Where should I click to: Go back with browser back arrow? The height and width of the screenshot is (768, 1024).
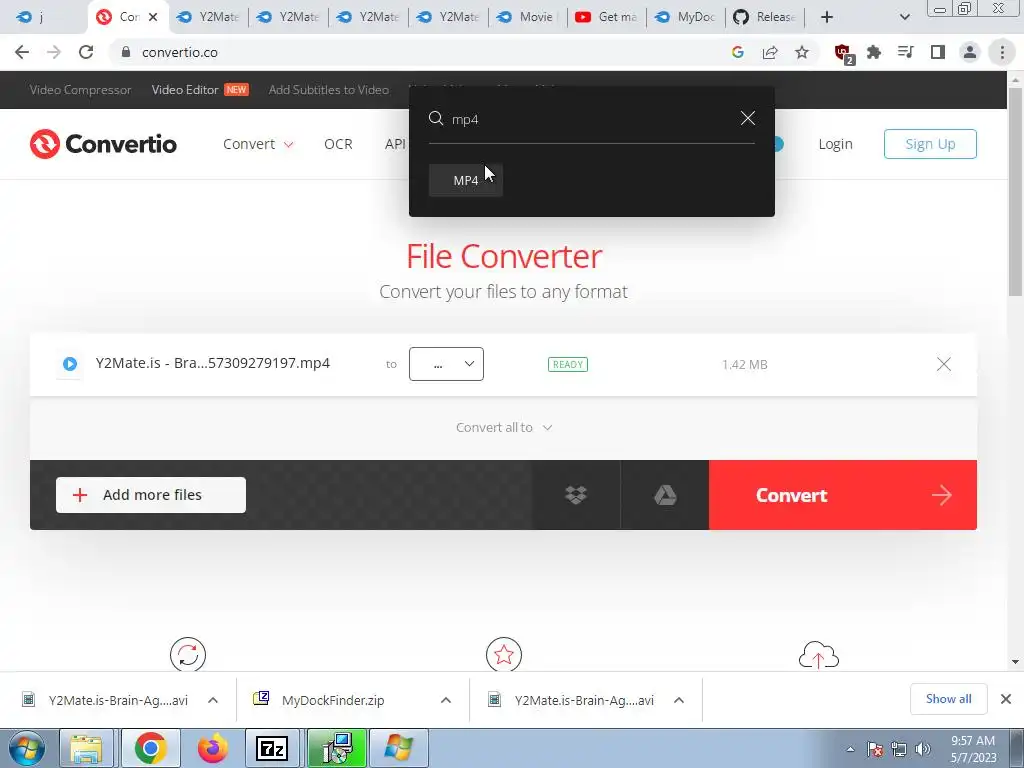click(22, 52)
